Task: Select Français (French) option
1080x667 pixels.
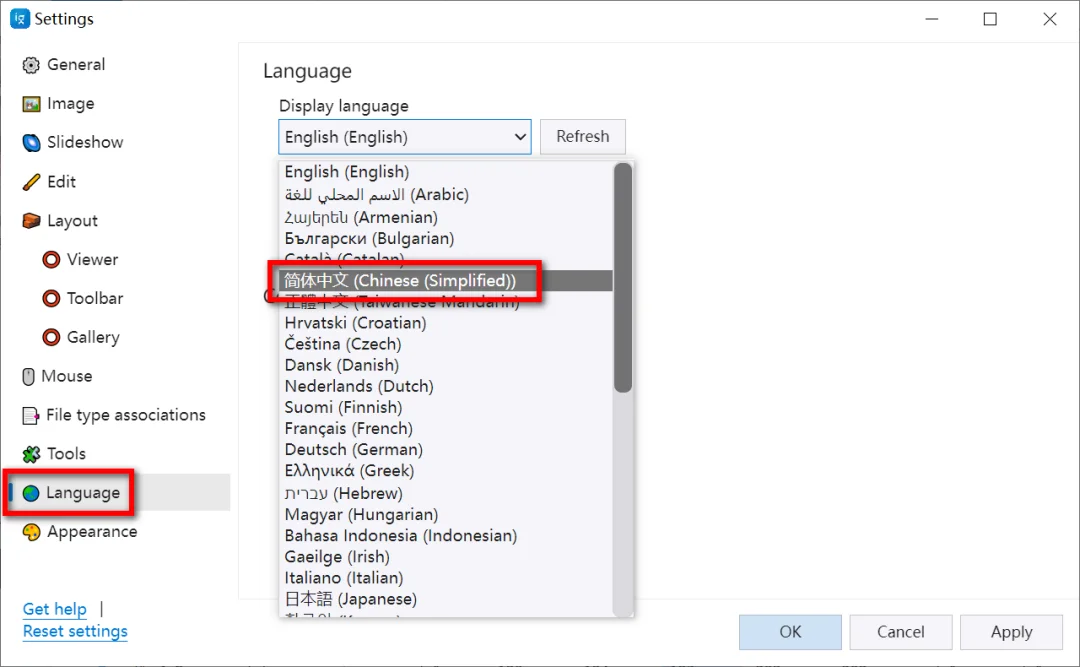Action: [446, 429]
